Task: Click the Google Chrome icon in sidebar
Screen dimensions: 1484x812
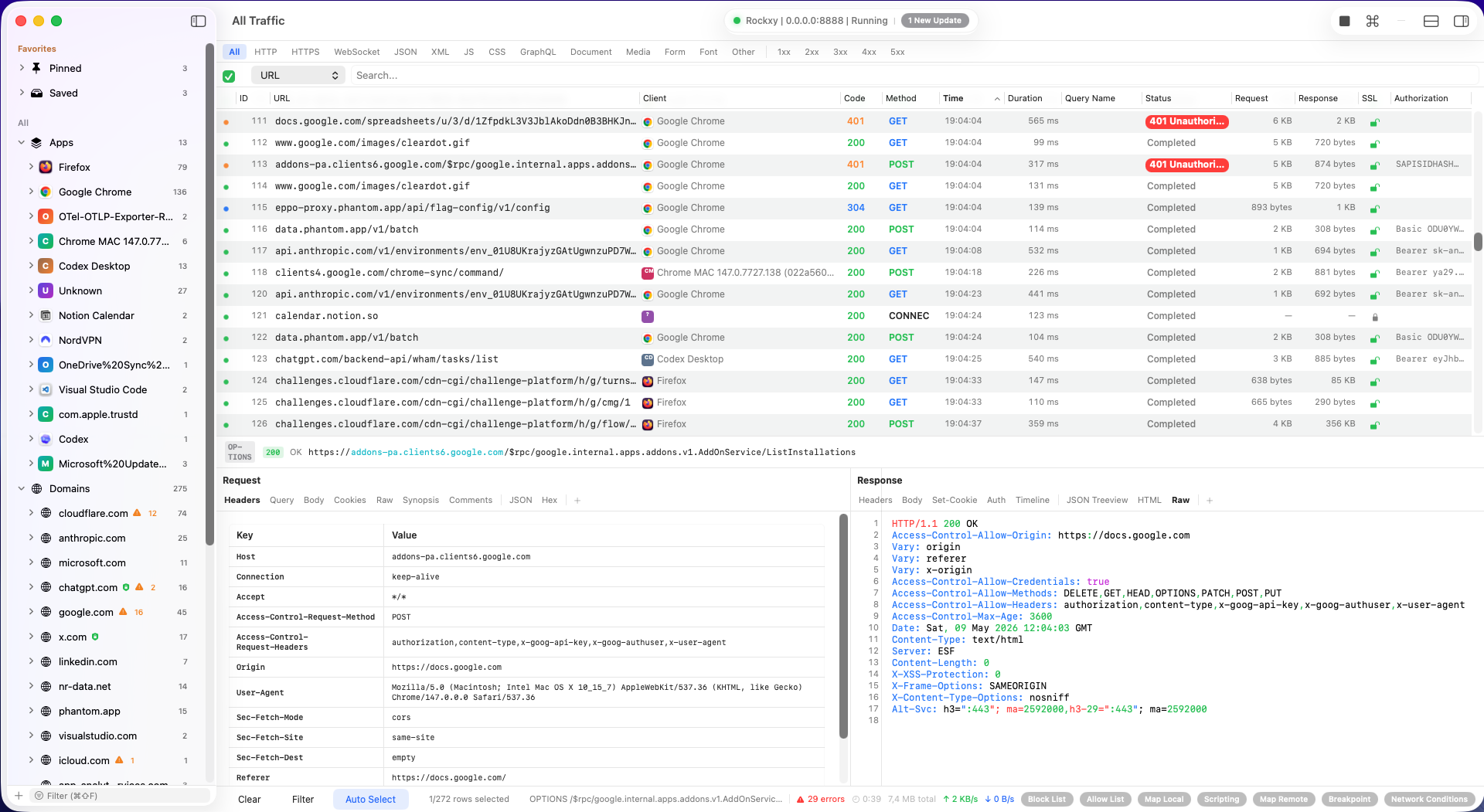Action: [x=46, y=192]
